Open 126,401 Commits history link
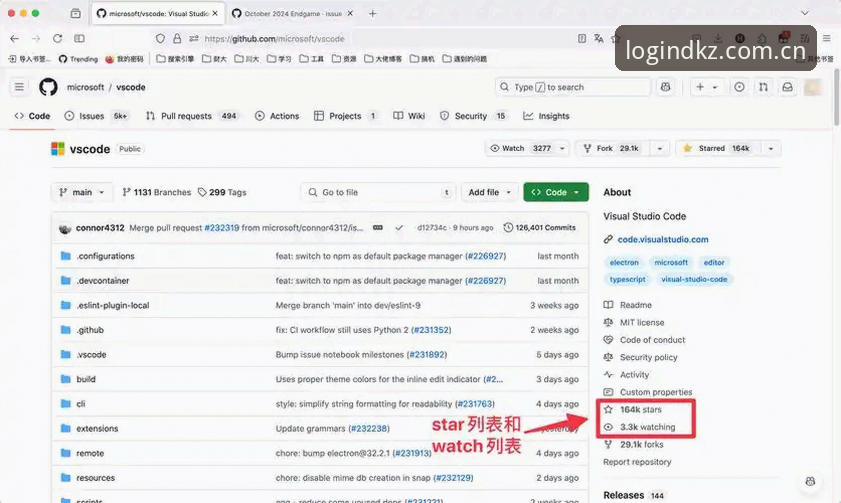This screenshot has height=503, width=841. [540, 228]
